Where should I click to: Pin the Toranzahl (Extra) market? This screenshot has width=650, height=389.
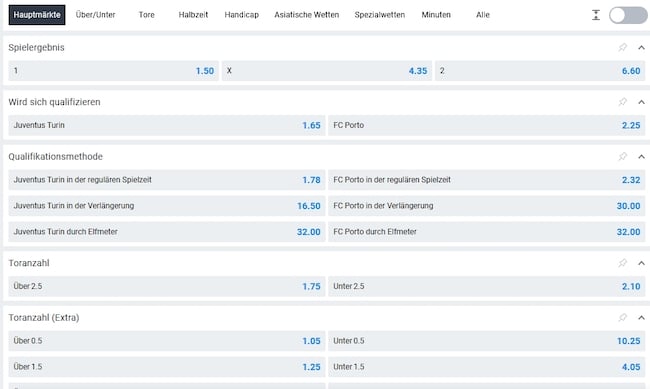point(622,318)
